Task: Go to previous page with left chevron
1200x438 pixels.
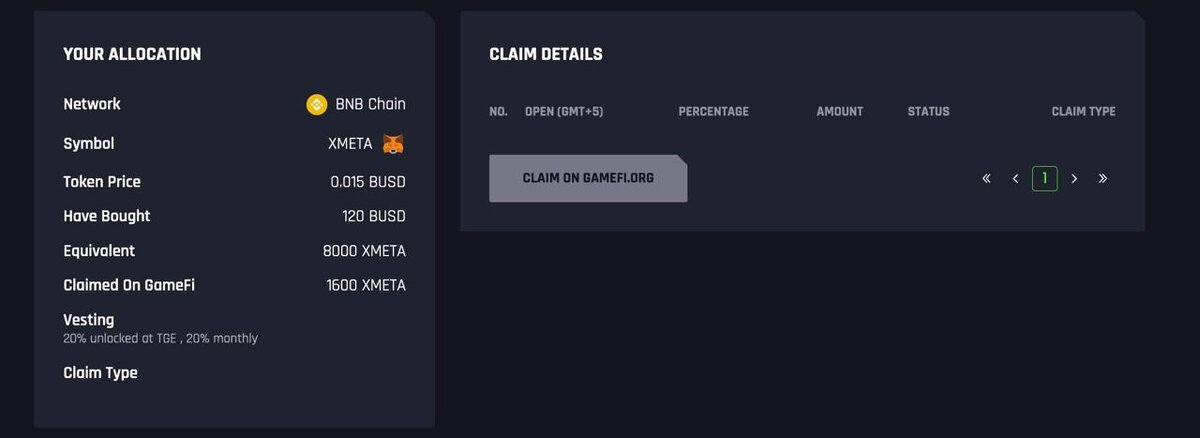Action: coord(1016,179)
